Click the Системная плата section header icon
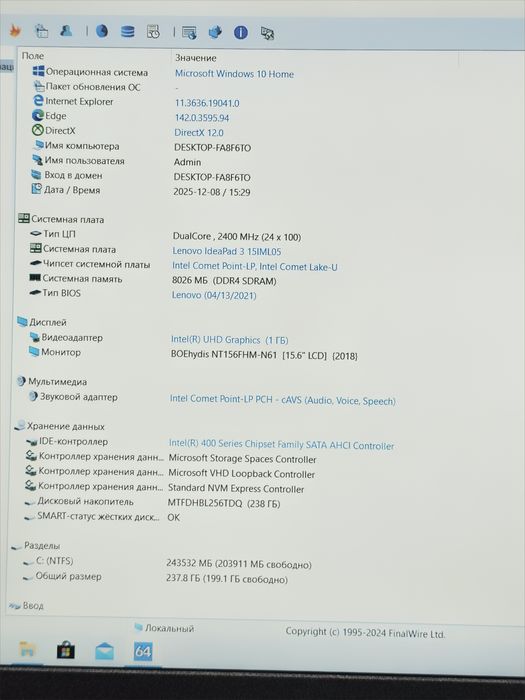 (x=24, y=218)
